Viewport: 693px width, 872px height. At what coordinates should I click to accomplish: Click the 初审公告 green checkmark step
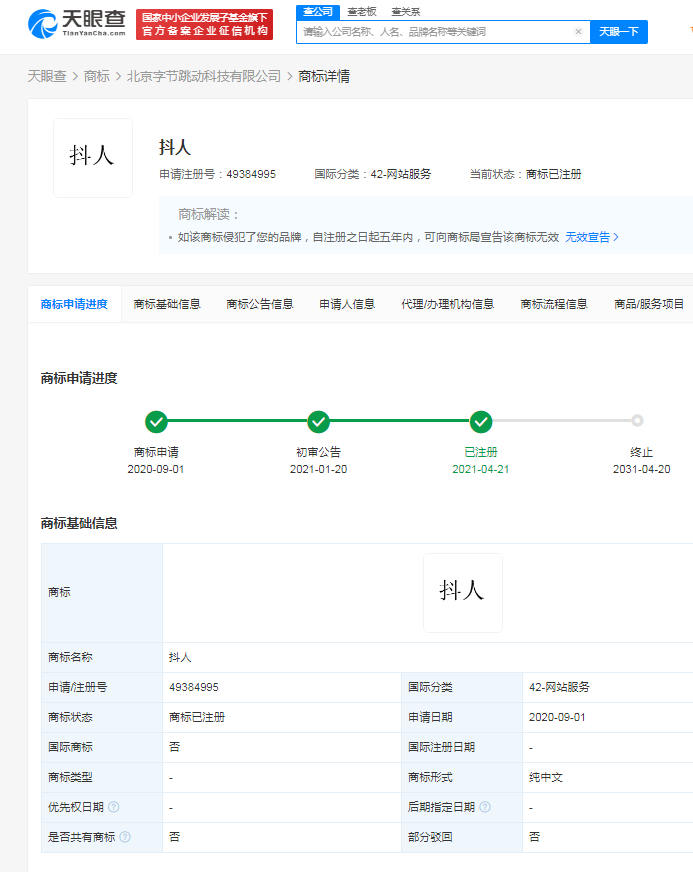(319, 422)
